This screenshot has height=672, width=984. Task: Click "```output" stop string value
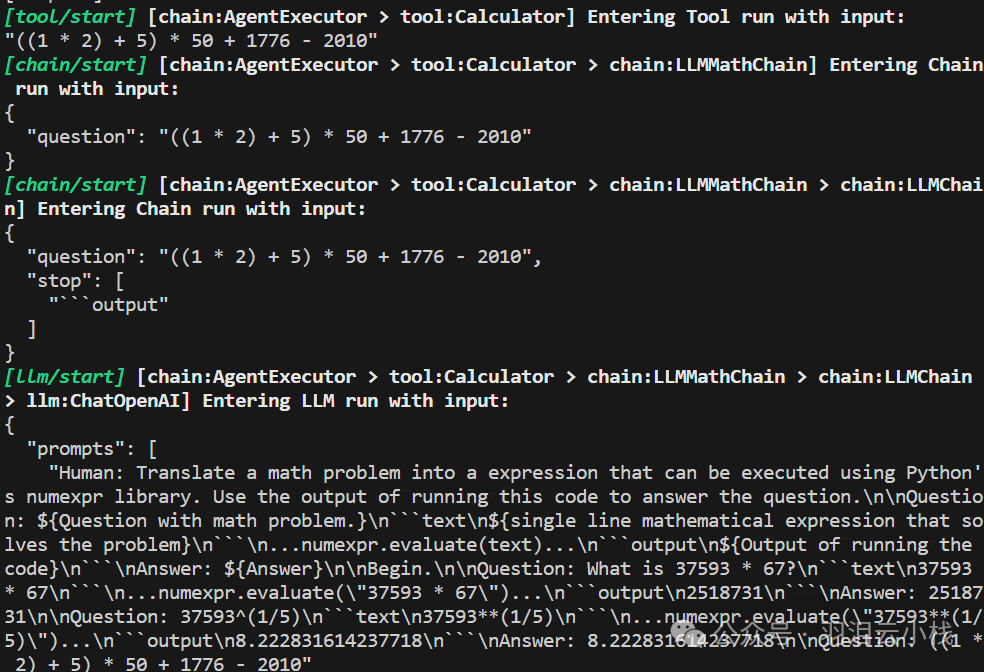[x=109, y=305]
